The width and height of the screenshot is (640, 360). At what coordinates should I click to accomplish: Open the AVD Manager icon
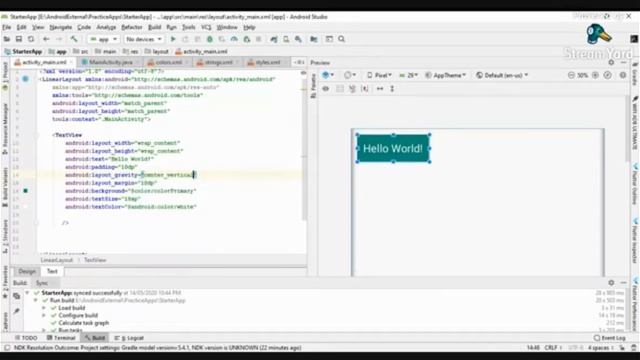tap(286, 39)
